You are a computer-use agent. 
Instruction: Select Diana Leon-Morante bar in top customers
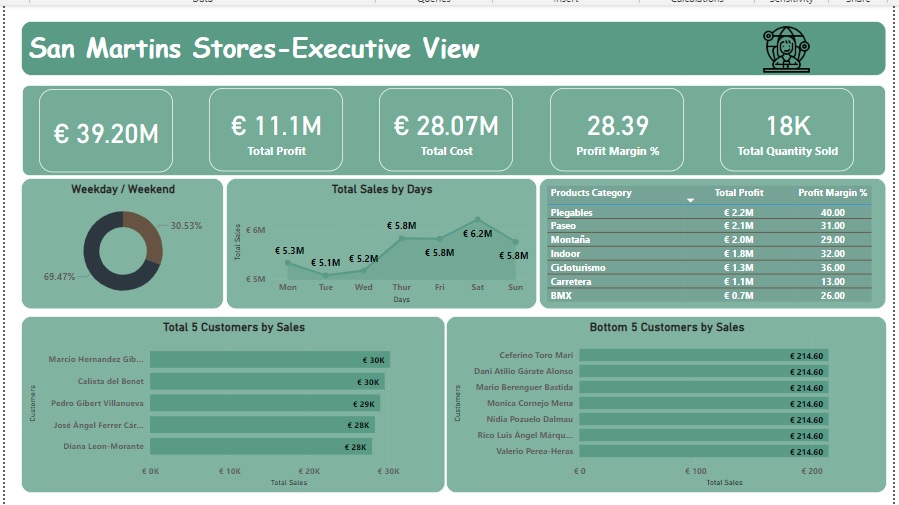tap(261, 447)
